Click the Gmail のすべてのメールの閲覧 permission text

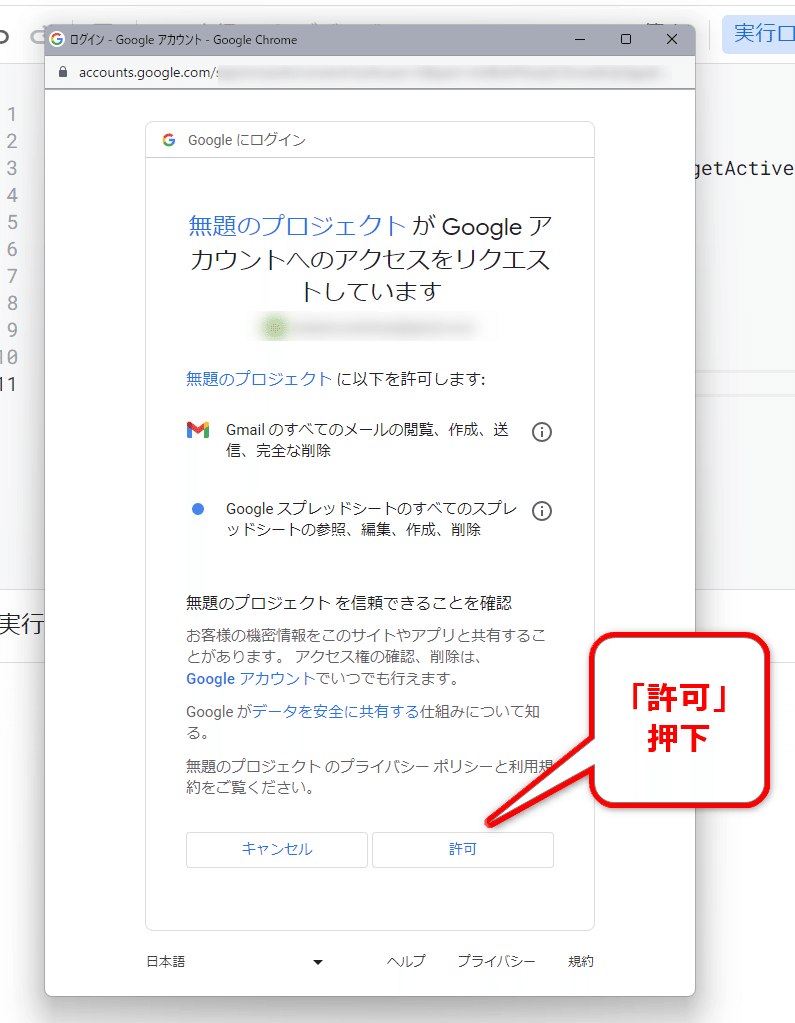coord(367,440)
